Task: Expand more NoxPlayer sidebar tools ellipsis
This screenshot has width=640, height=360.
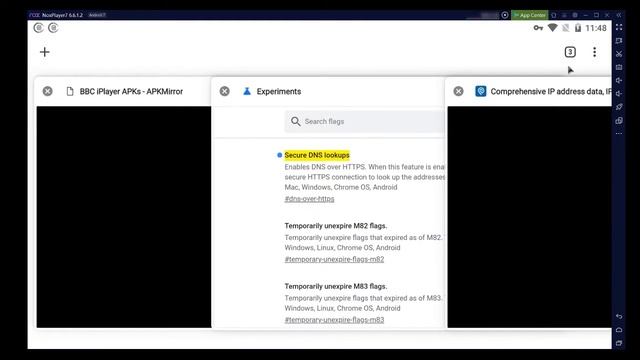Action: tap(619, 133)
